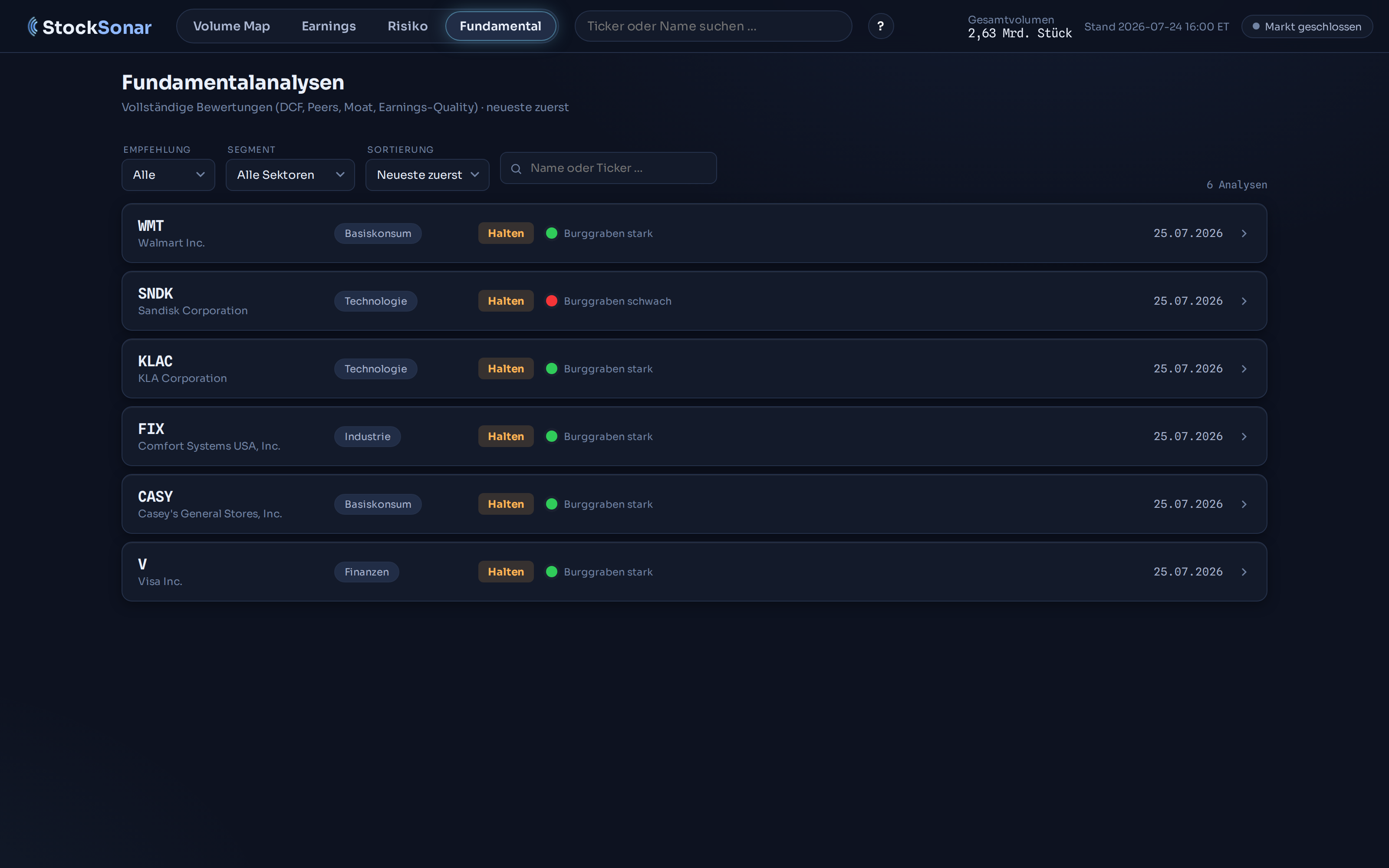
Task: Click Comfort Systems USA, Inc. name
Action: pos(209,446)
